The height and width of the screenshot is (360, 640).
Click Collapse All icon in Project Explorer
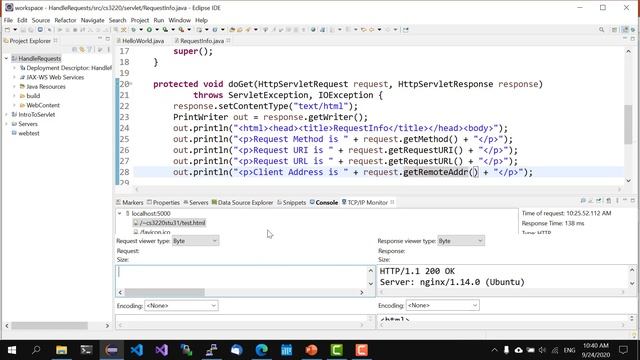pos(75,50)
